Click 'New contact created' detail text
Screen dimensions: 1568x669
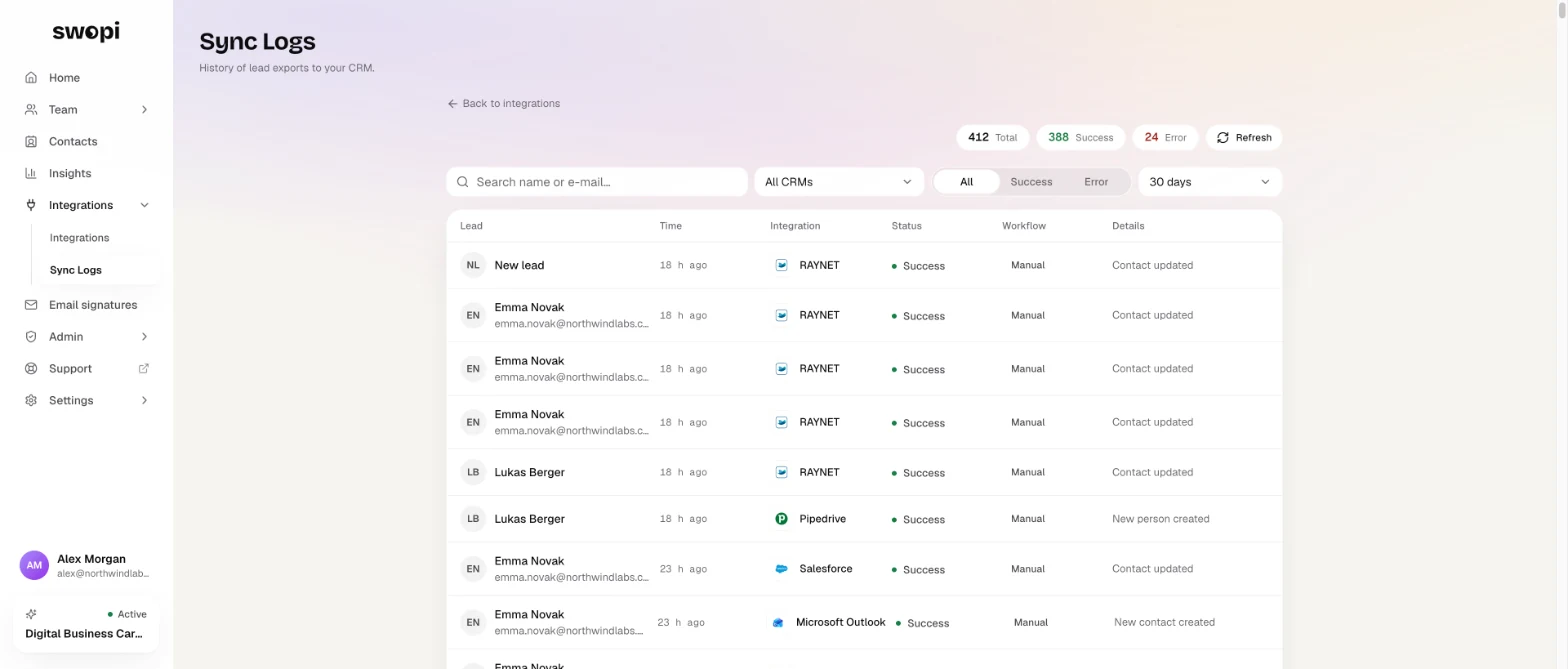[x=1165, y=622]
